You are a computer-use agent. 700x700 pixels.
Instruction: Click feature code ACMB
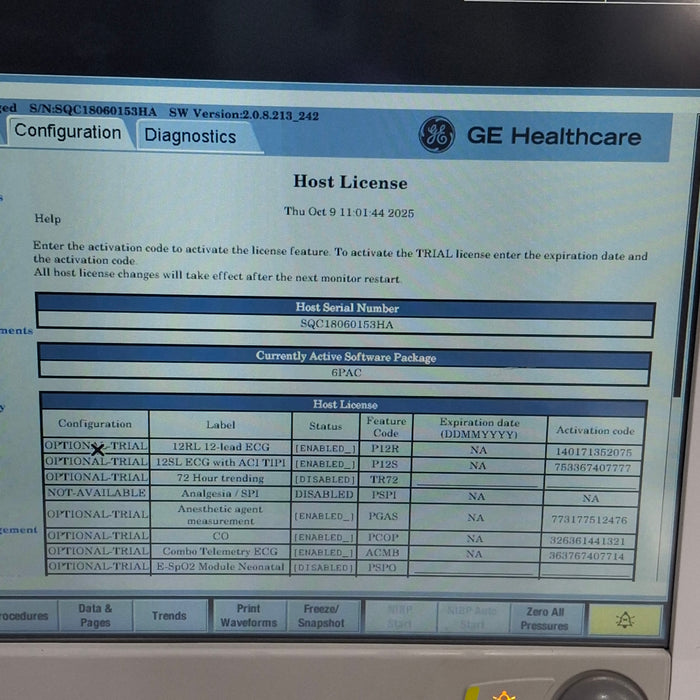pyautogui.click(x=382, y=553)
